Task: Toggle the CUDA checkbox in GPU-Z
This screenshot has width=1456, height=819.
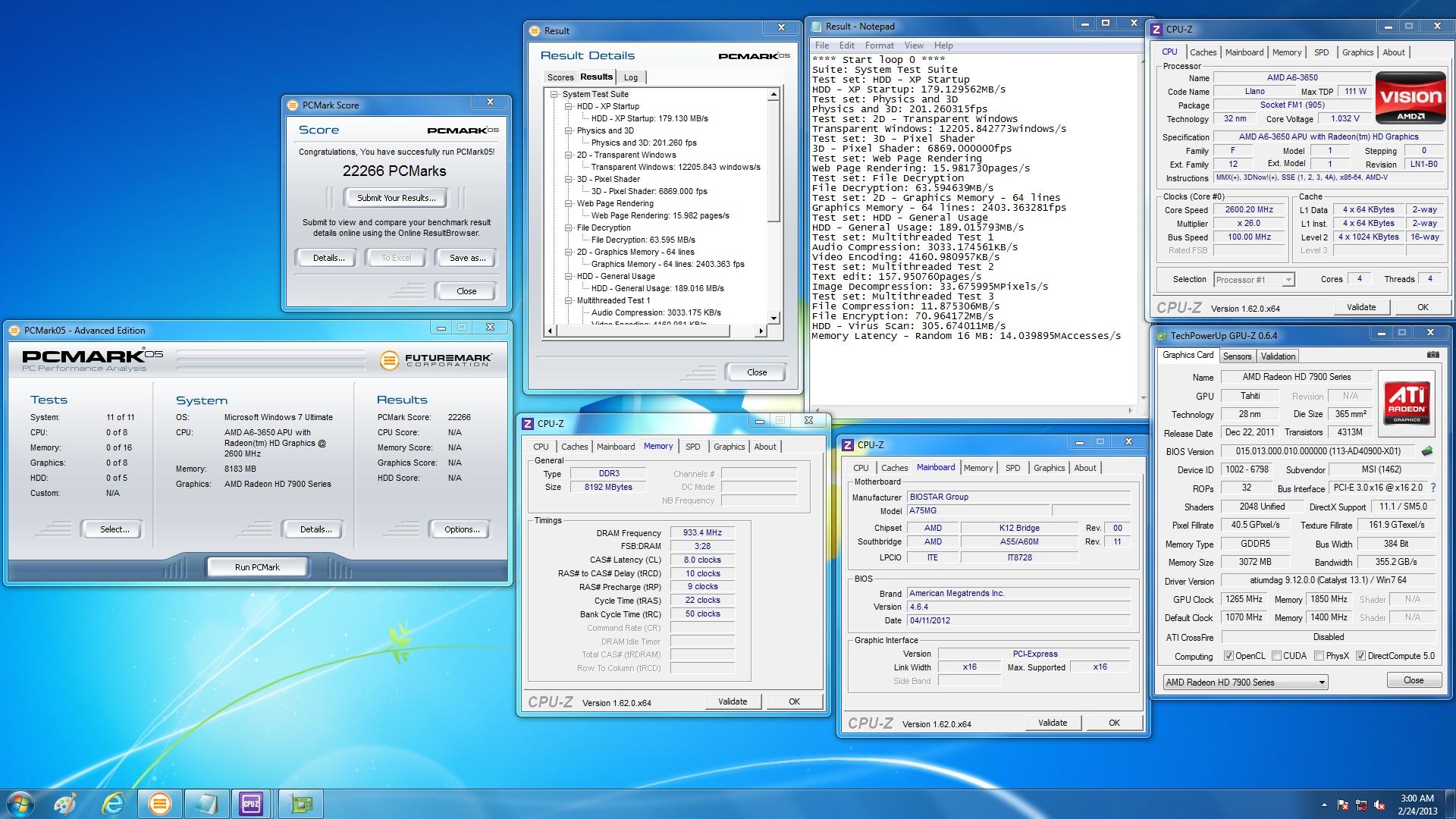Action: coord(1276,656)
